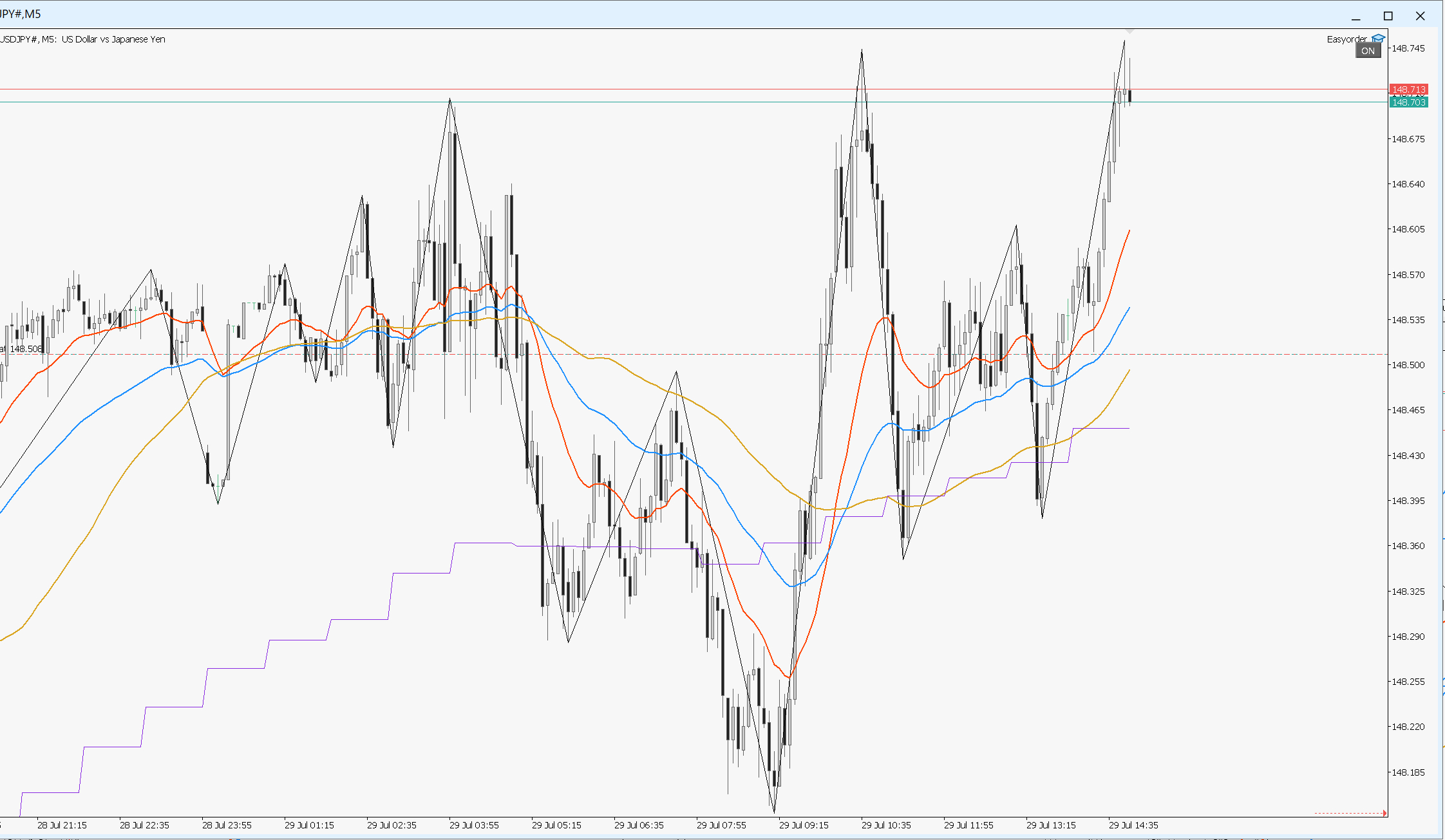
Task: Click the 29 Jul 09:15 time label
Action: (804, 825)
